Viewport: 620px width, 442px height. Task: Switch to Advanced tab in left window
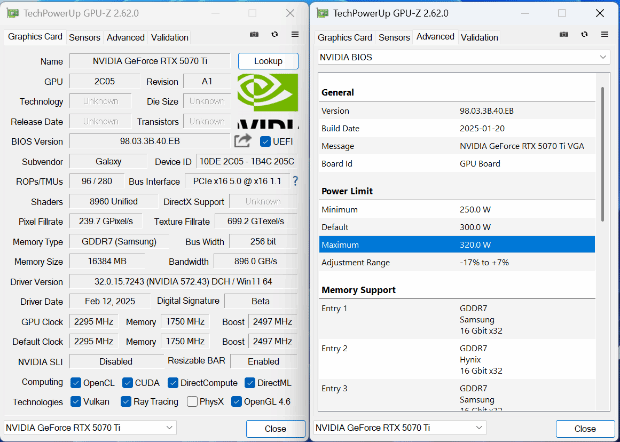pyautogui.click(x=125, y=38)
